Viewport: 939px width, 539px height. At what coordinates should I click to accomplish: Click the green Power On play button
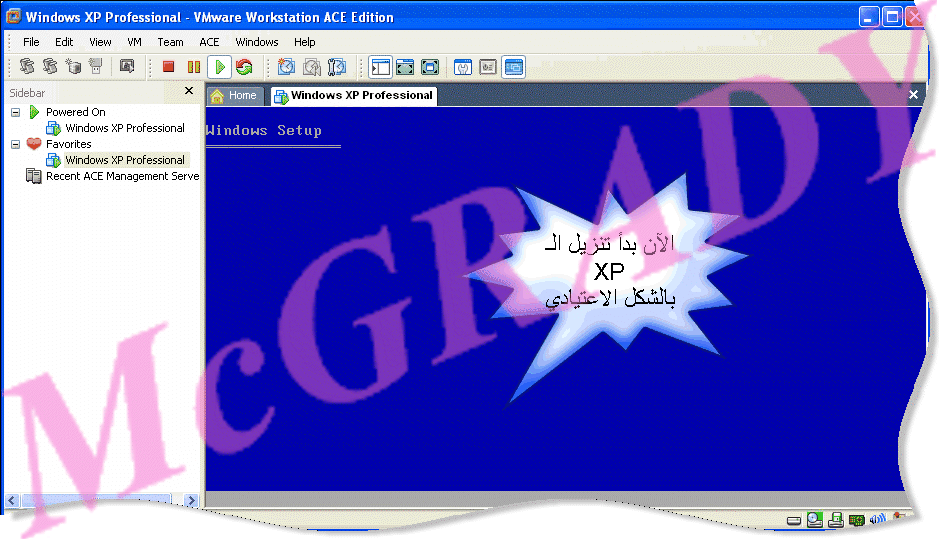point(220,67)
